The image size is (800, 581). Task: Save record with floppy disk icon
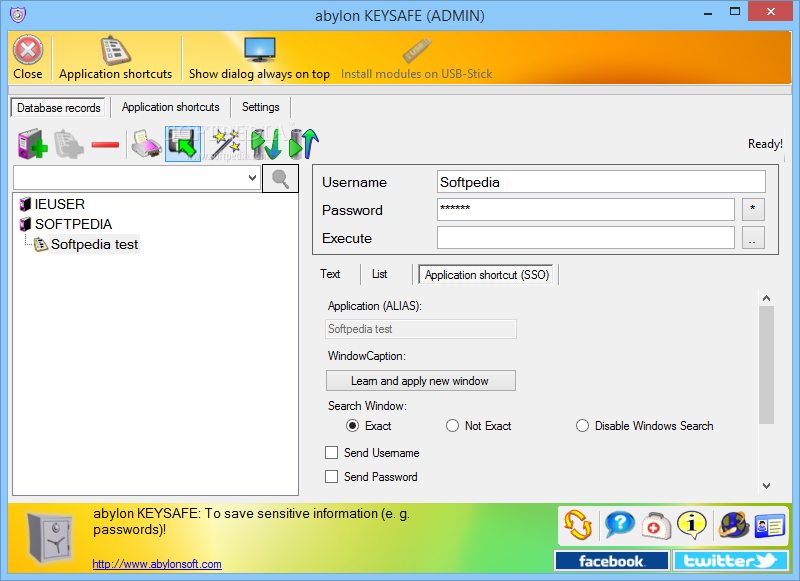coord(183,144)
